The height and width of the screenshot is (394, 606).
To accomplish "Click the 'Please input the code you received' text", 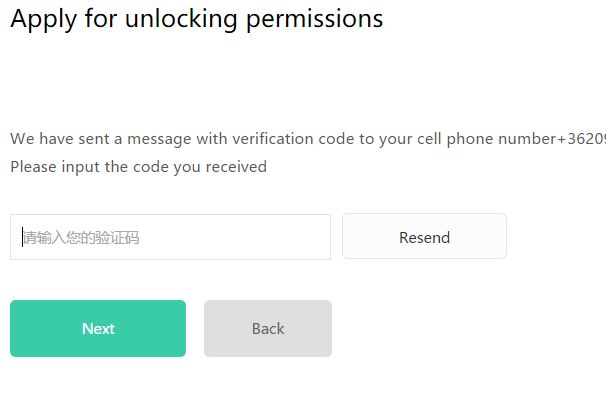I will coord(138,167).
